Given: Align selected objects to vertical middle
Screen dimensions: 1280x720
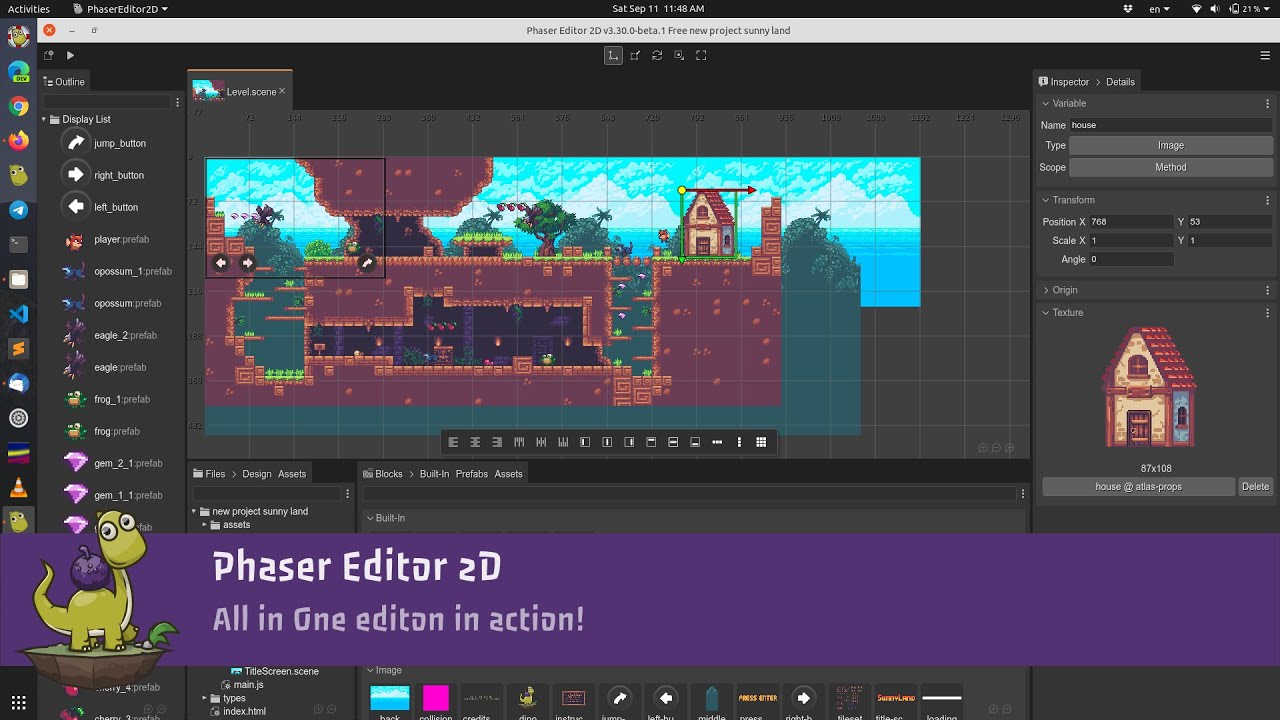Looking at the screenshot, I should (541, 442).
